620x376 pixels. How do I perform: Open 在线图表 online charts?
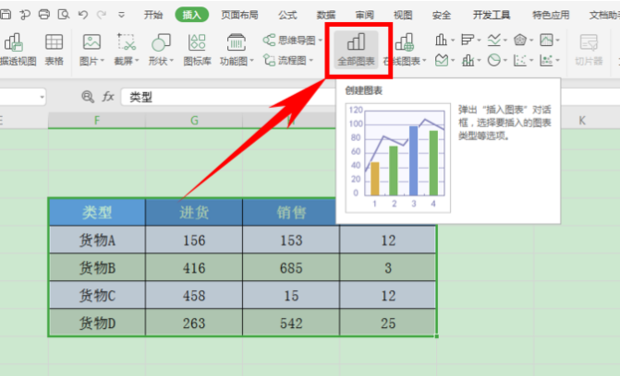coord(405,49)
